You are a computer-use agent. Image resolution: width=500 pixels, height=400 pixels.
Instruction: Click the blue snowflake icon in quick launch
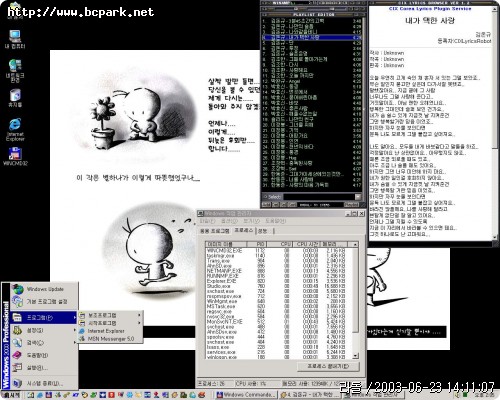129,395
